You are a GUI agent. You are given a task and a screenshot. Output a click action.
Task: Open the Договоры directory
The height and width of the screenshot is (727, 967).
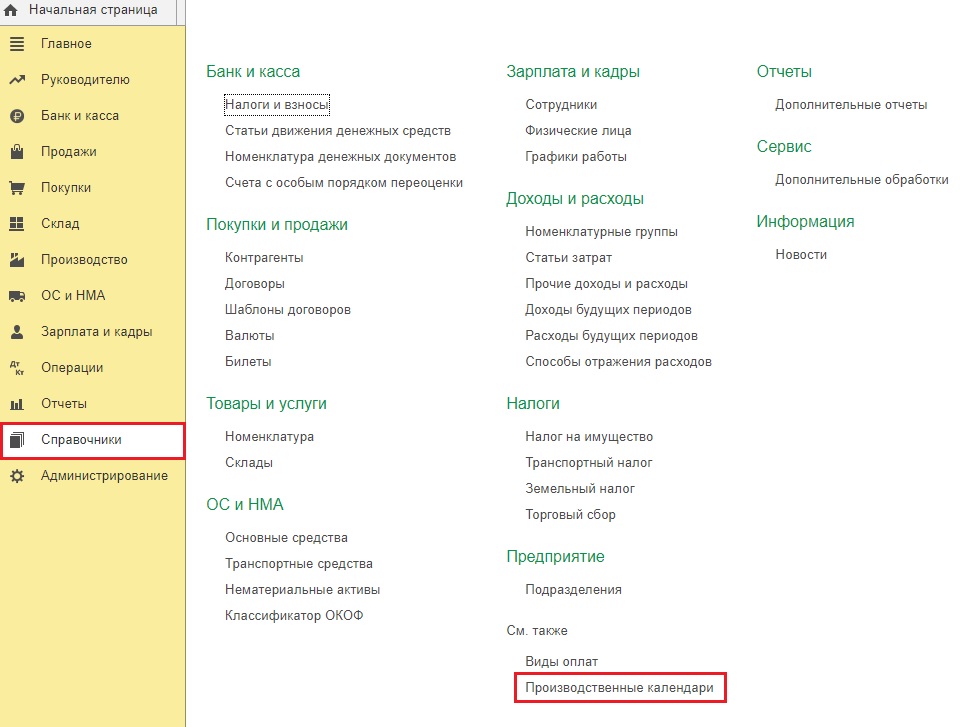tap(255, 284)
